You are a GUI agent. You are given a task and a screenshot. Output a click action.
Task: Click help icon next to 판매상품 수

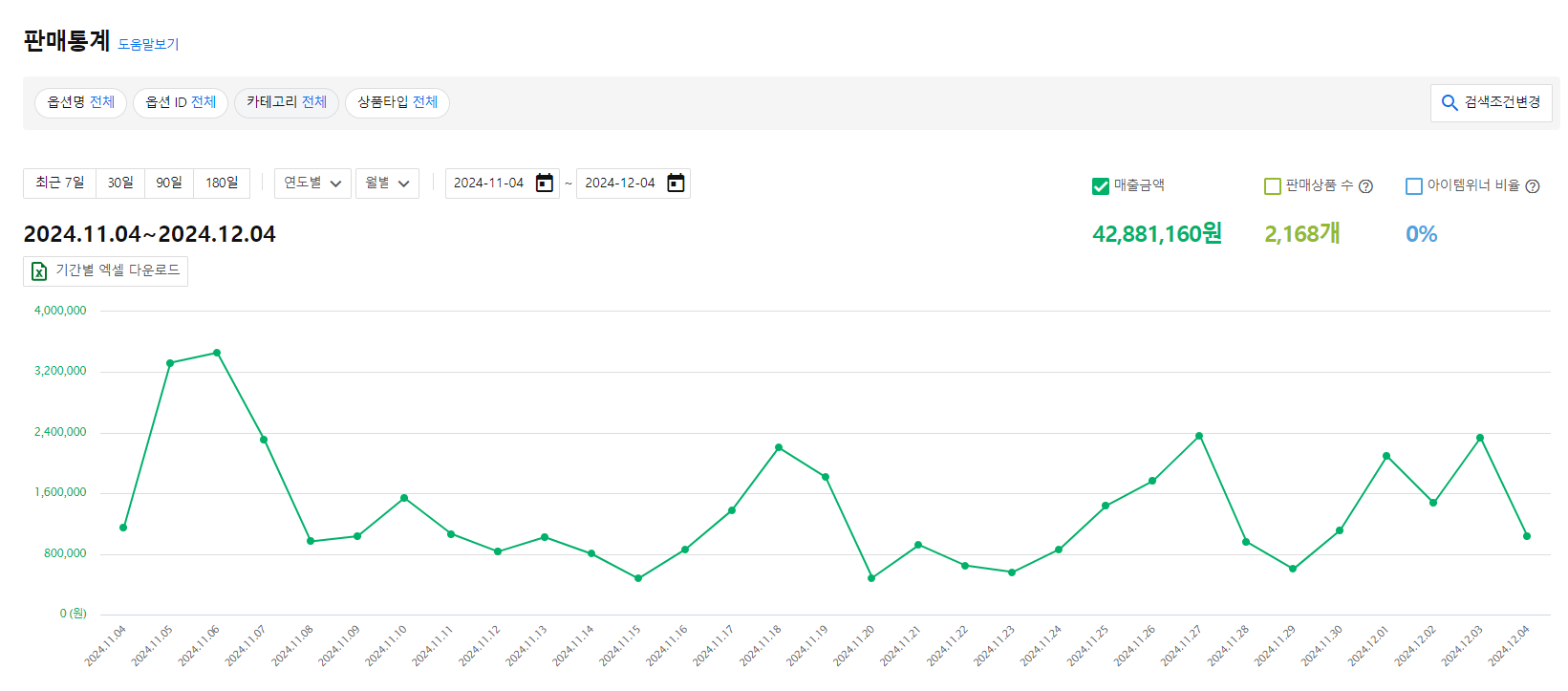1365,186
